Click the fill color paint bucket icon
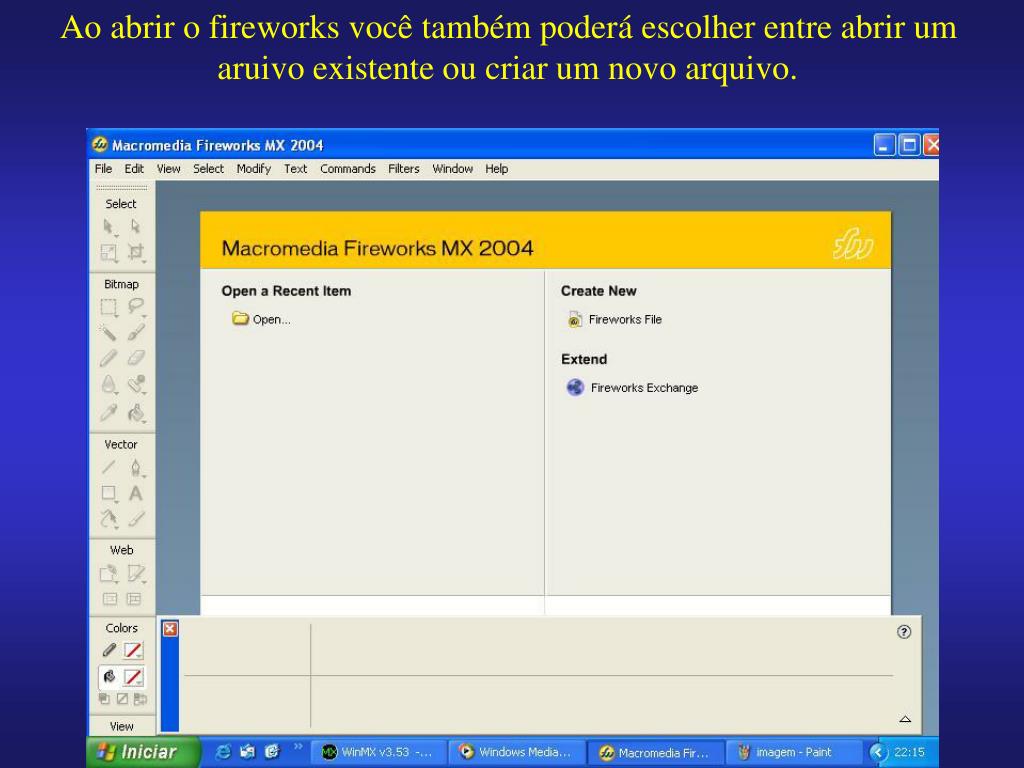Viewport: 1024px width, 768px height. (109, 677)
